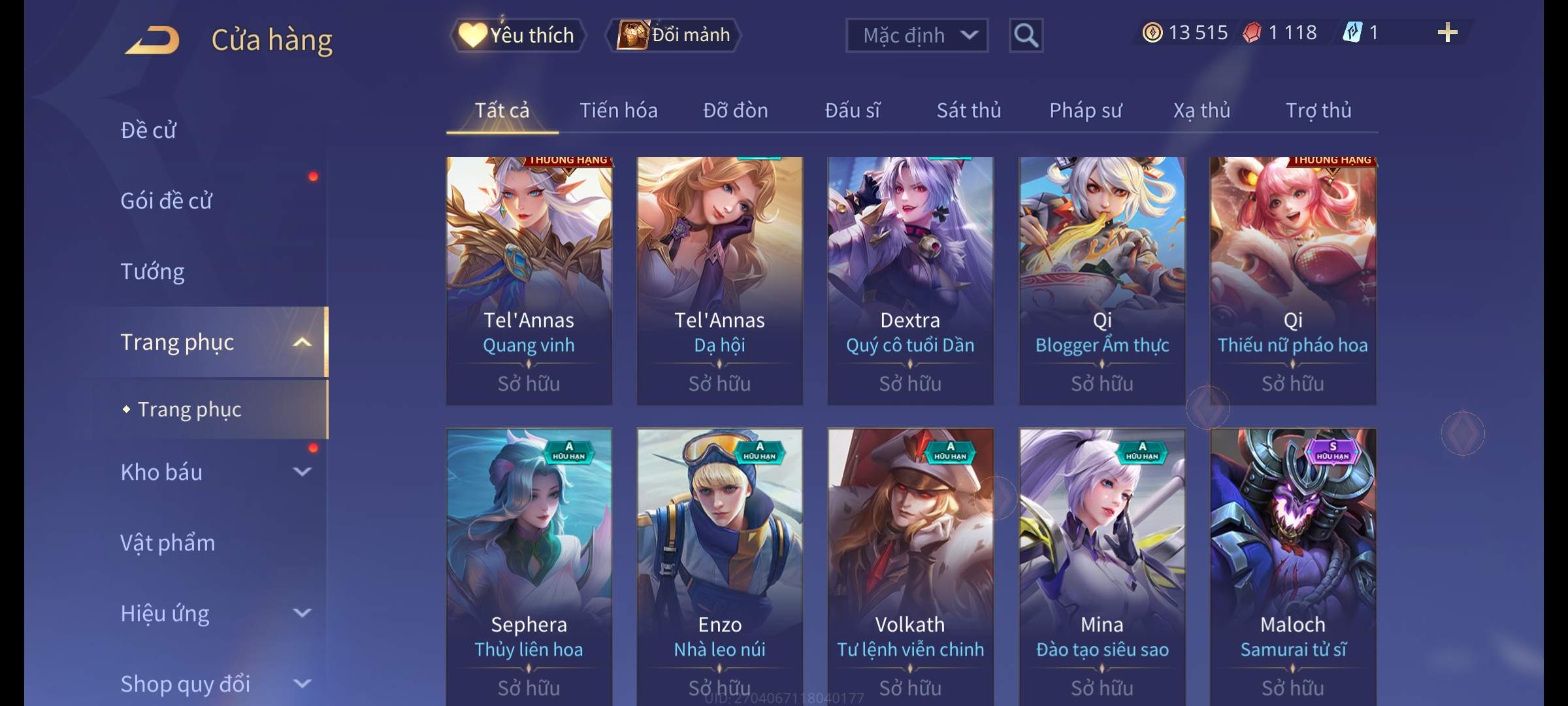Select Dextra Quý cô tuổi Dần skin

coord(910,281)
